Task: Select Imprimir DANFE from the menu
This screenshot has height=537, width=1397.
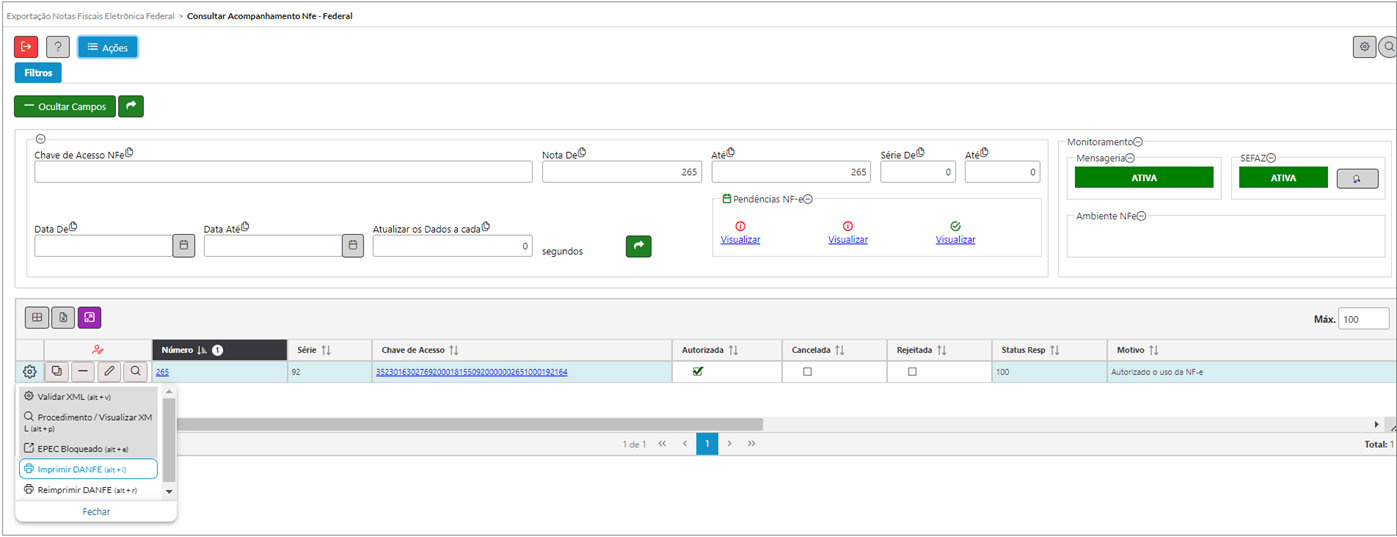Action: tap(88, 469)
